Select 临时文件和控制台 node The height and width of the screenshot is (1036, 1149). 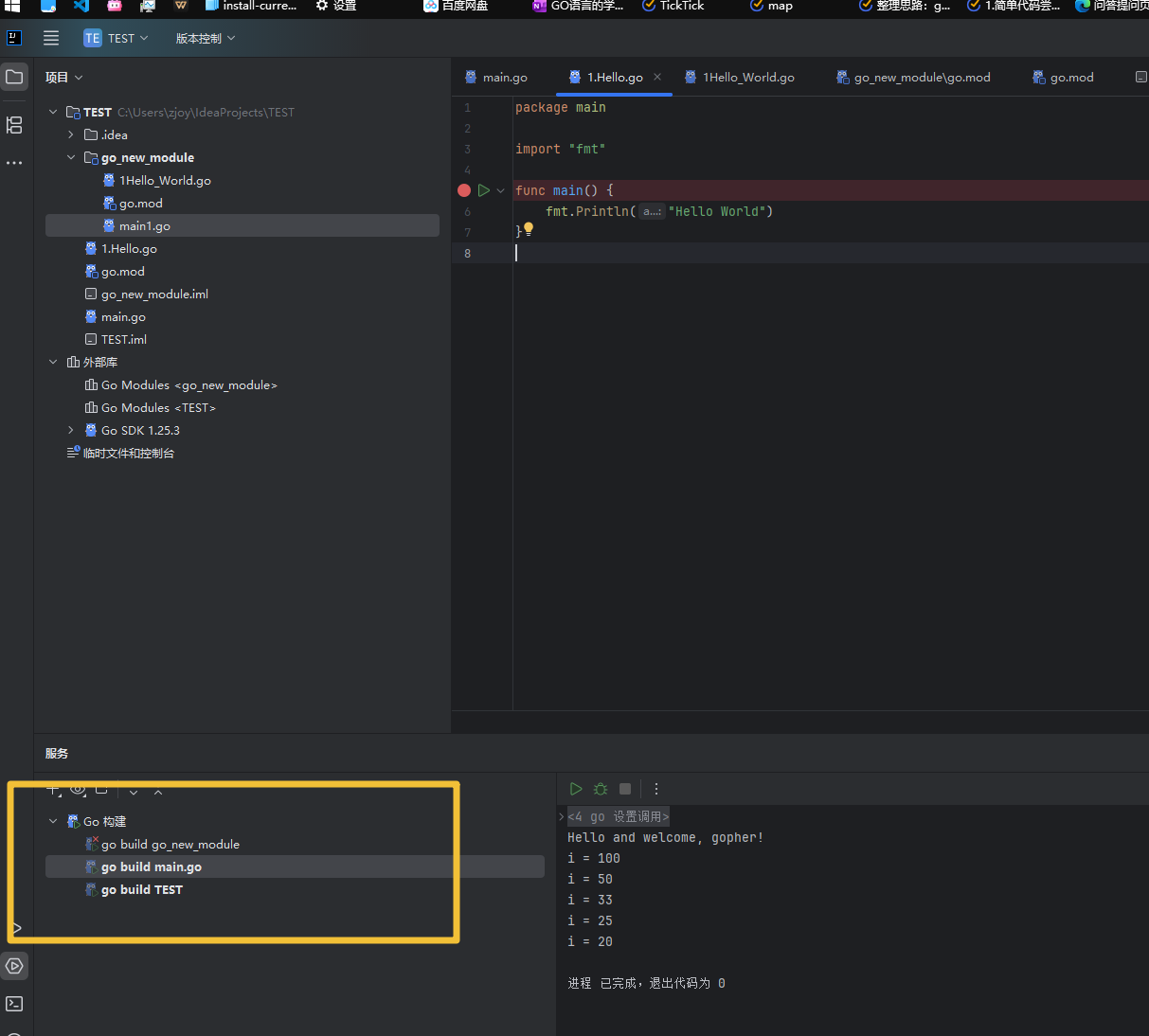(x=120, y=453)
